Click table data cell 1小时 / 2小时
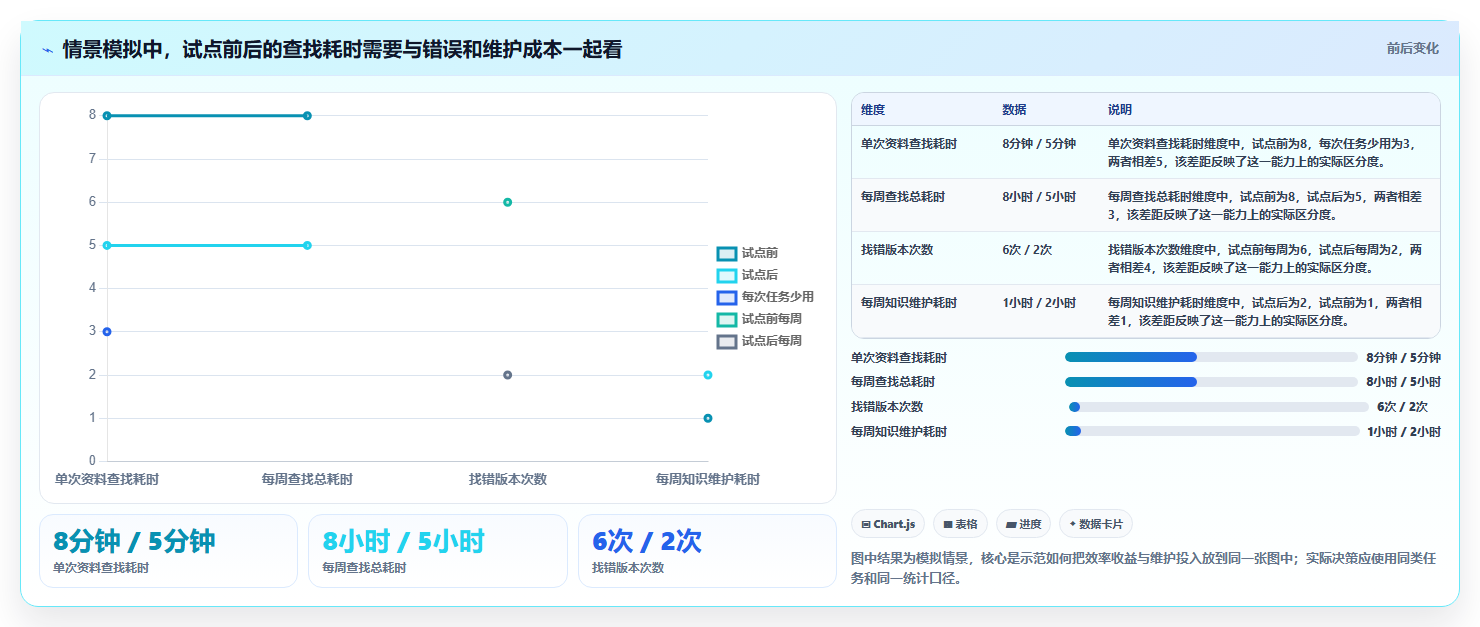1480x627 pixels. (x=1039, y=303)
